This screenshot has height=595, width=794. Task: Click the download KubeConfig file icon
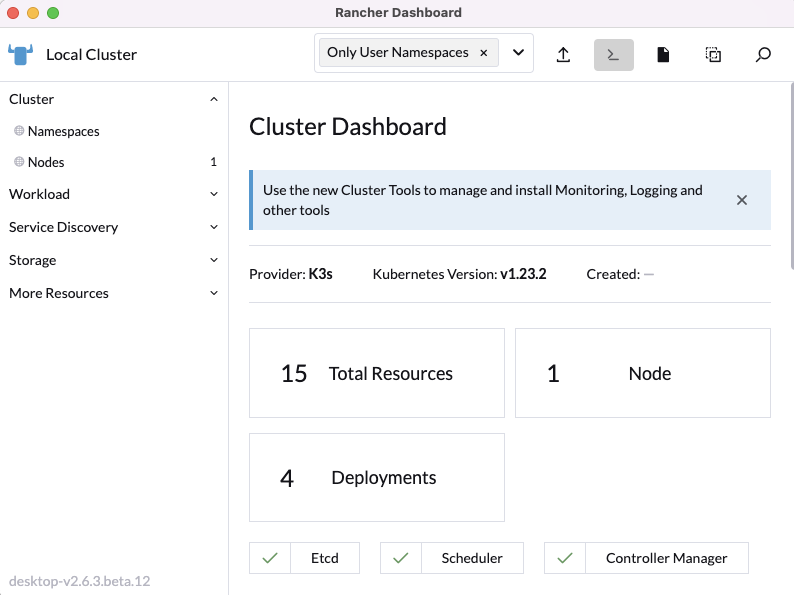click(x=663, y=55)
